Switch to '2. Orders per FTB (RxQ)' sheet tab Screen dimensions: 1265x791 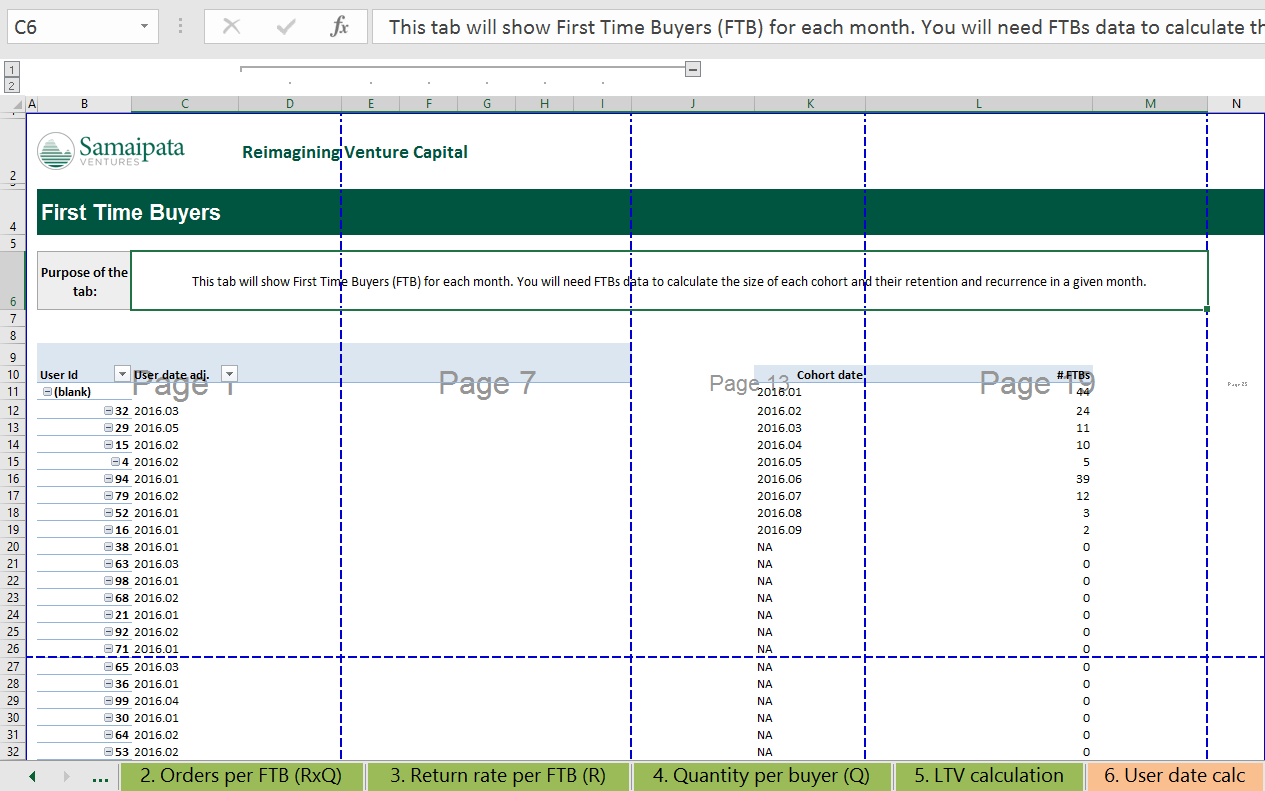click(x=242, y=776)
